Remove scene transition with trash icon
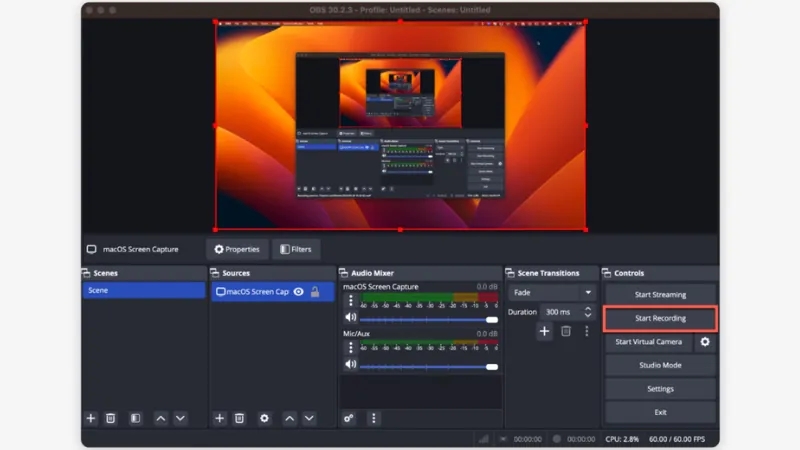Viewport: 800px width, 450px height. 566,331
